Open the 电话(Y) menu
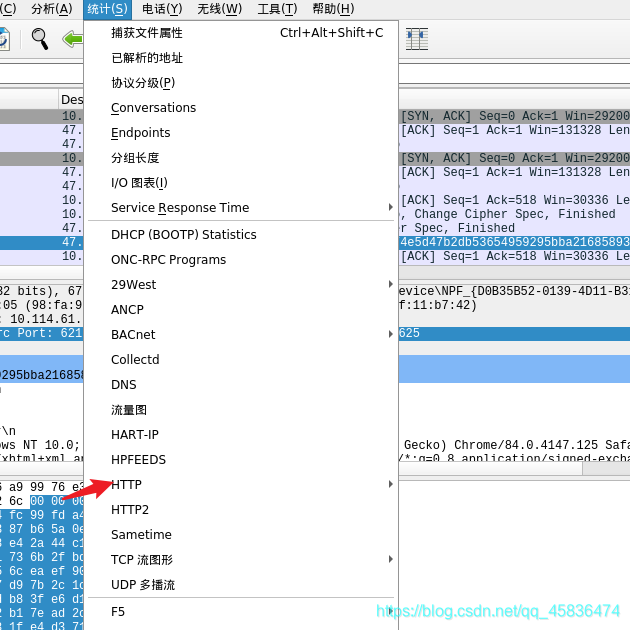 tap(162, 9)
